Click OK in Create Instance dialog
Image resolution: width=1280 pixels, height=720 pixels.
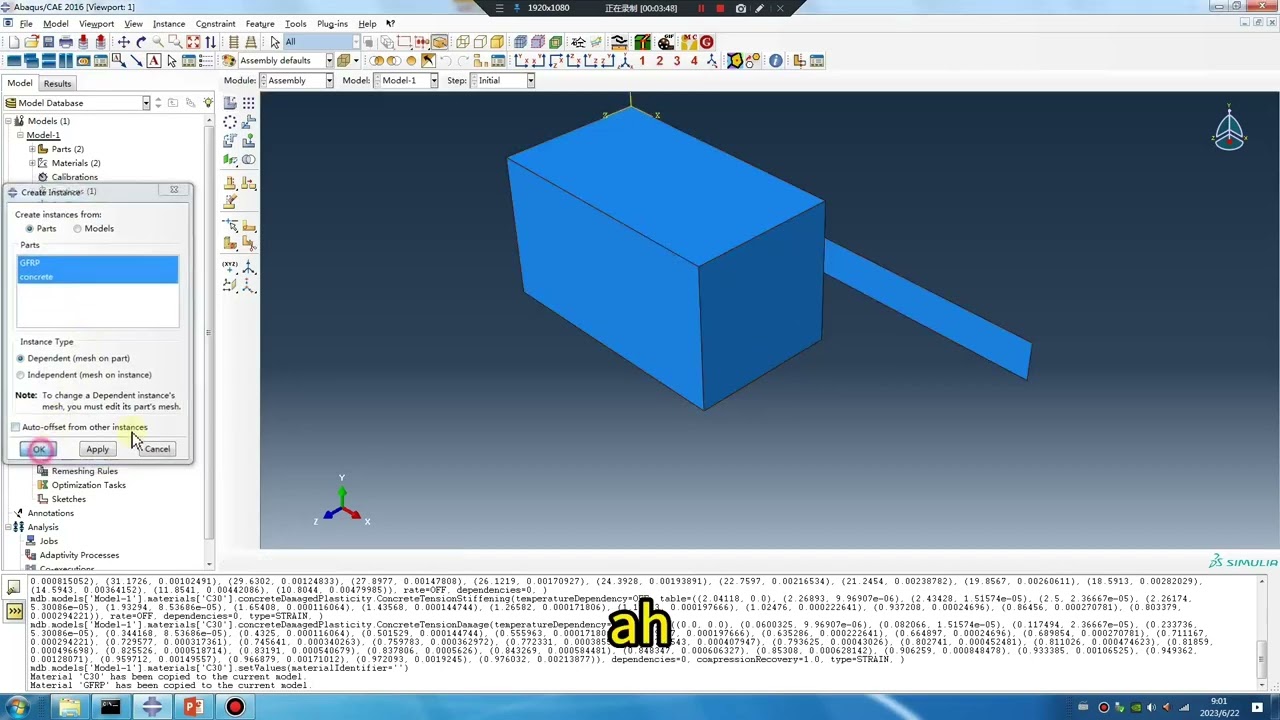pos(39,450)
